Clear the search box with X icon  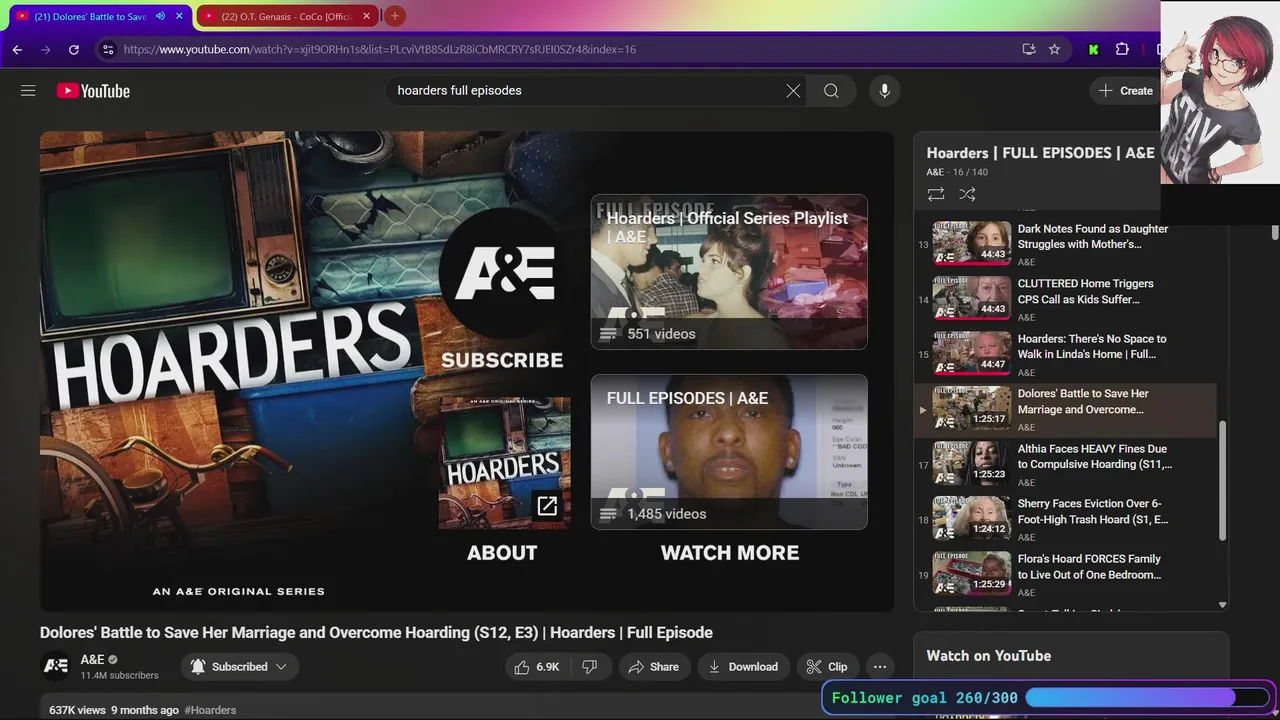pyautogui.click(x=793, y=91)
